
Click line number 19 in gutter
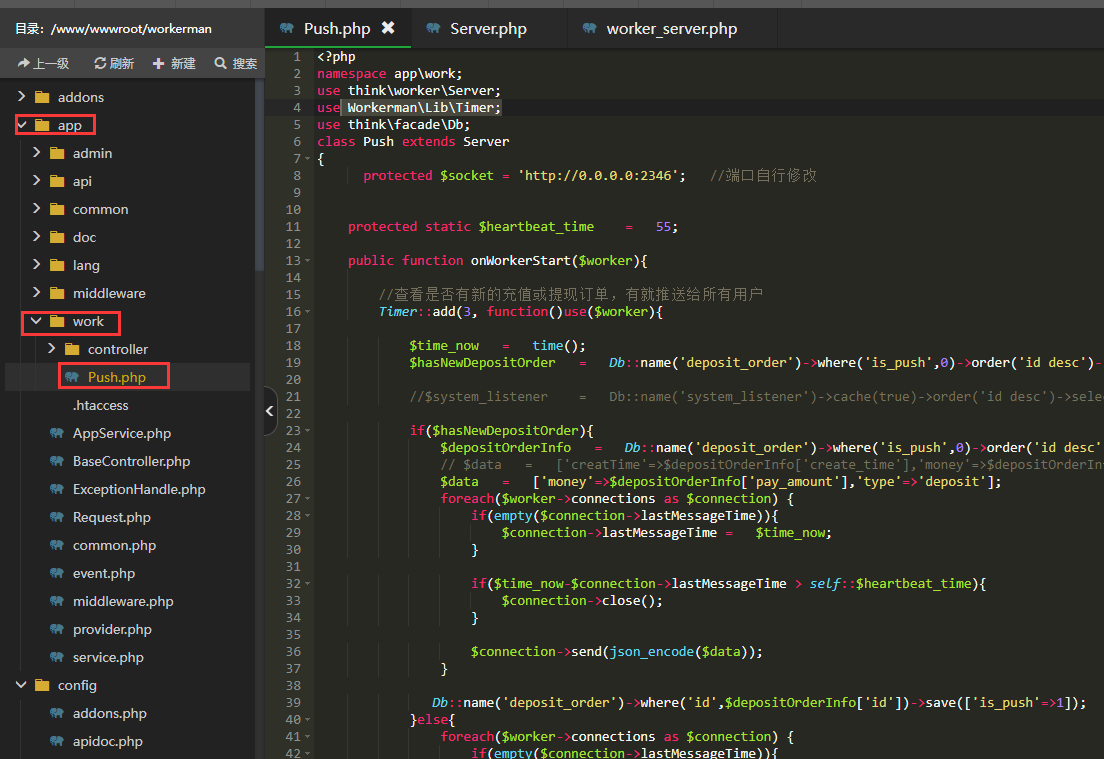(x=294, y=363)
